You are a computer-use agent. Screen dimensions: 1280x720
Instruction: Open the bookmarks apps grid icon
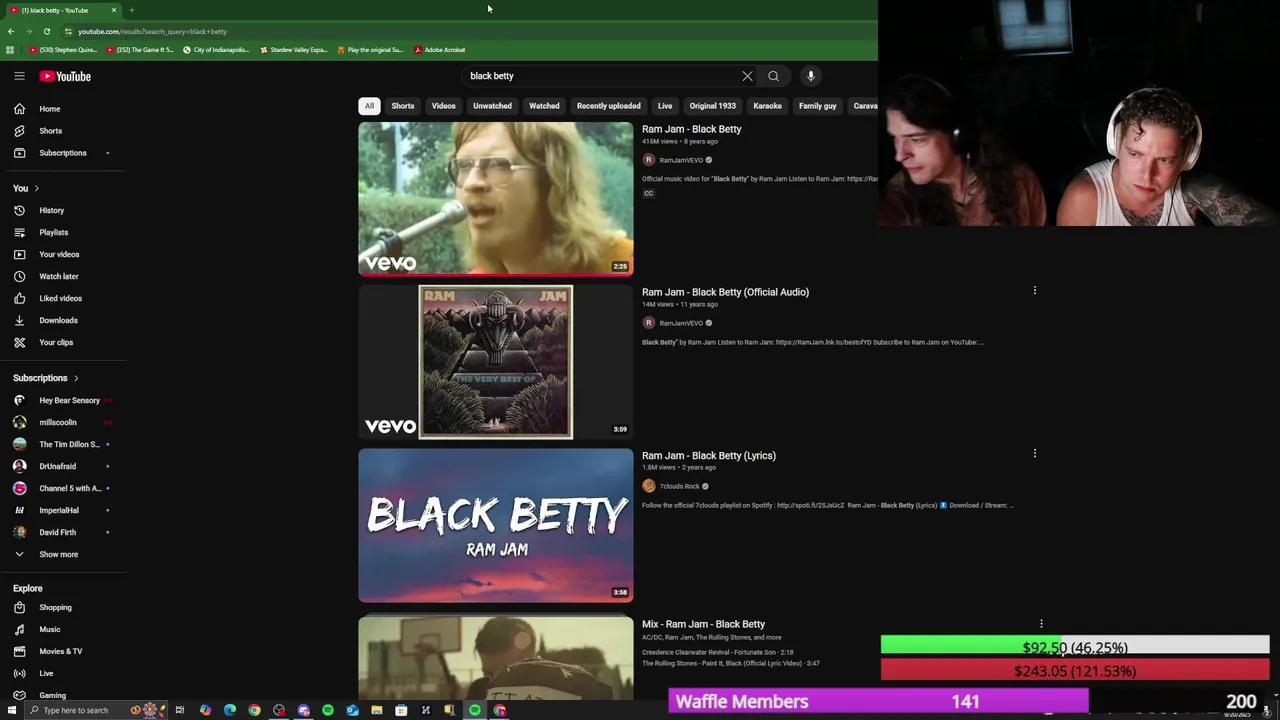pos(10,50)
